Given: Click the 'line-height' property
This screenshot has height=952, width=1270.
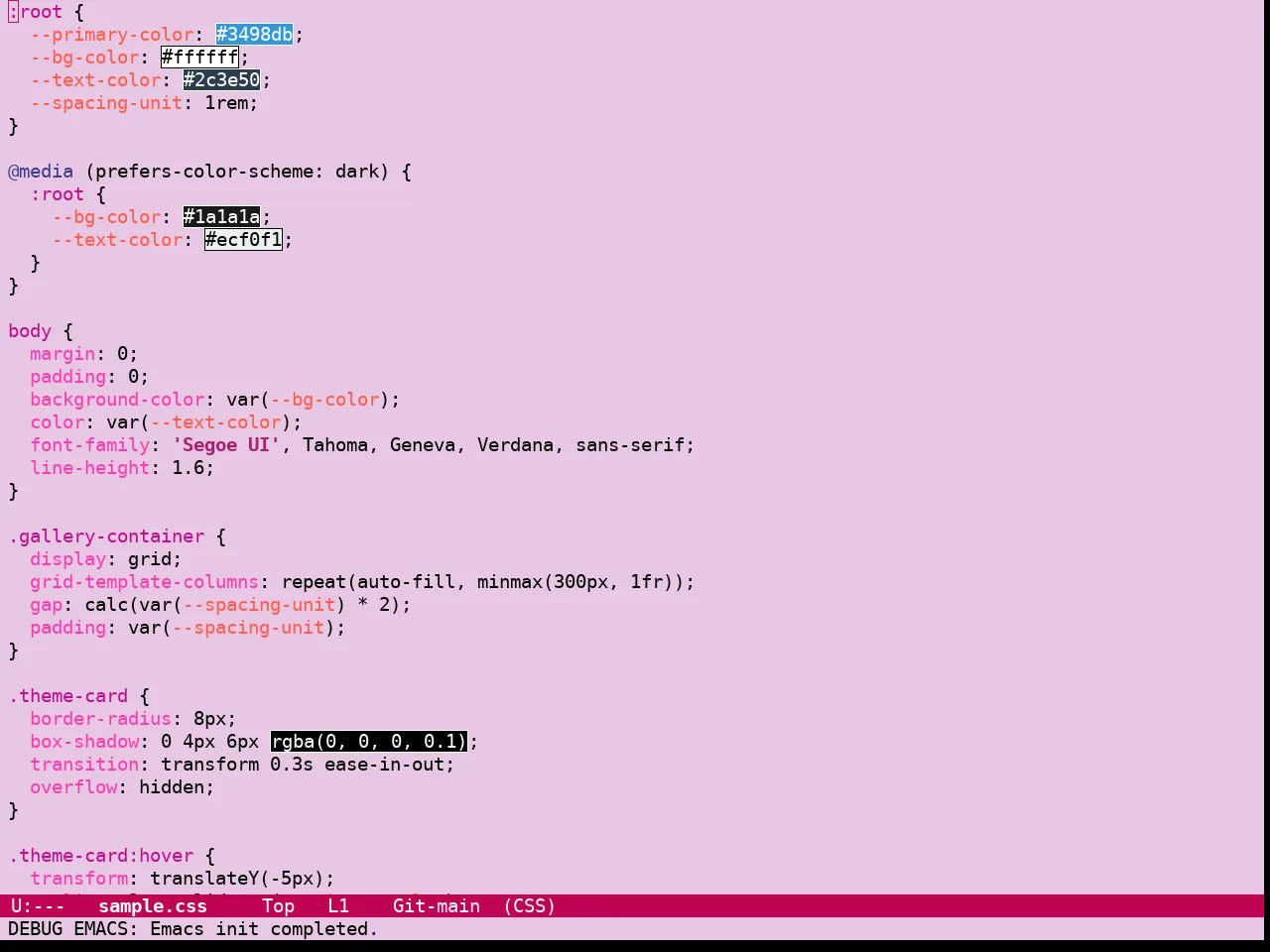Looking at the screenshot, I should tap(90, 468).
